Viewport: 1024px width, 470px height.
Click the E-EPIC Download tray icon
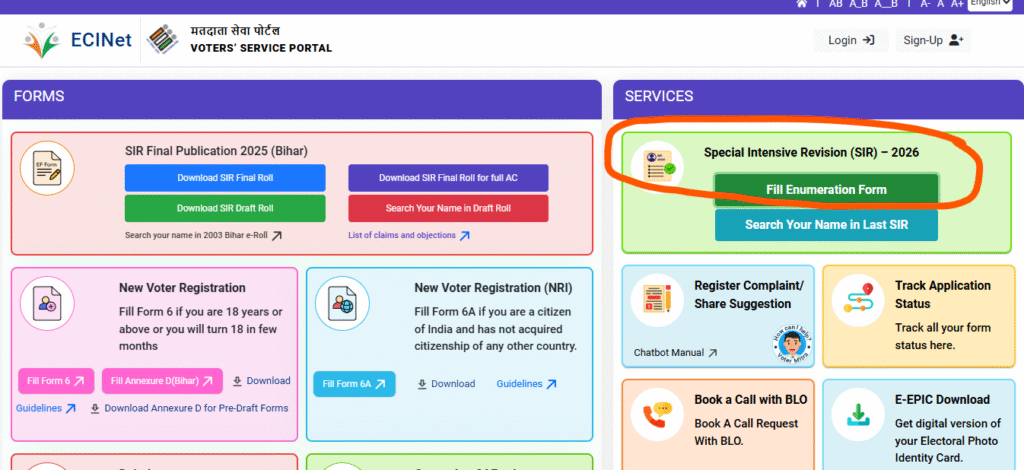(859, 415)
